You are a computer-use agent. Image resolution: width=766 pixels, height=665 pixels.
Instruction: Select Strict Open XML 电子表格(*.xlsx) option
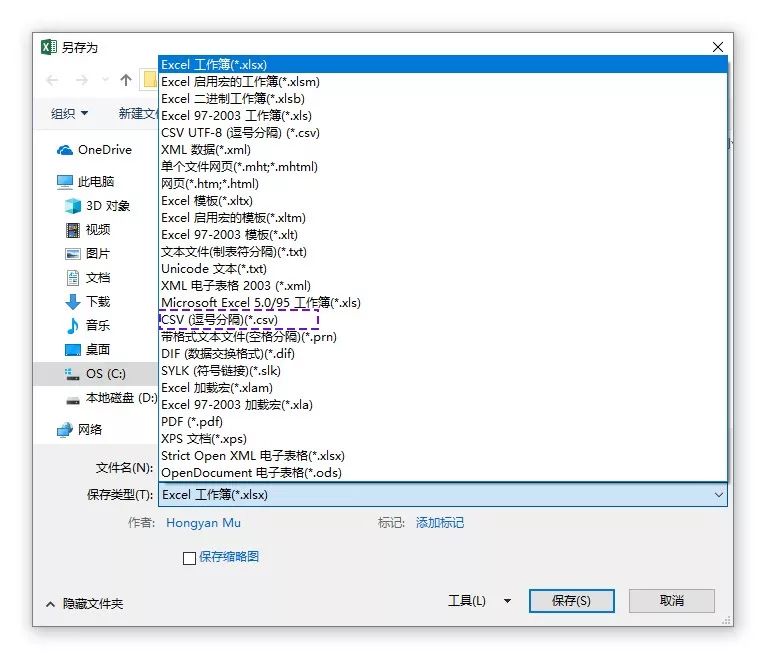(x=443, y=455)
